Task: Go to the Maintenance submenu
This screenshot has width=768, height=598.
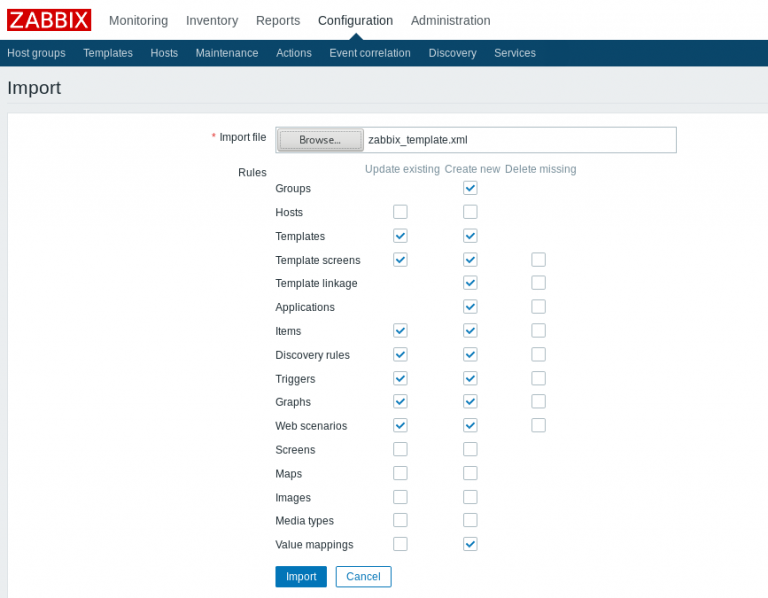Action: click(x=227, y=53)
